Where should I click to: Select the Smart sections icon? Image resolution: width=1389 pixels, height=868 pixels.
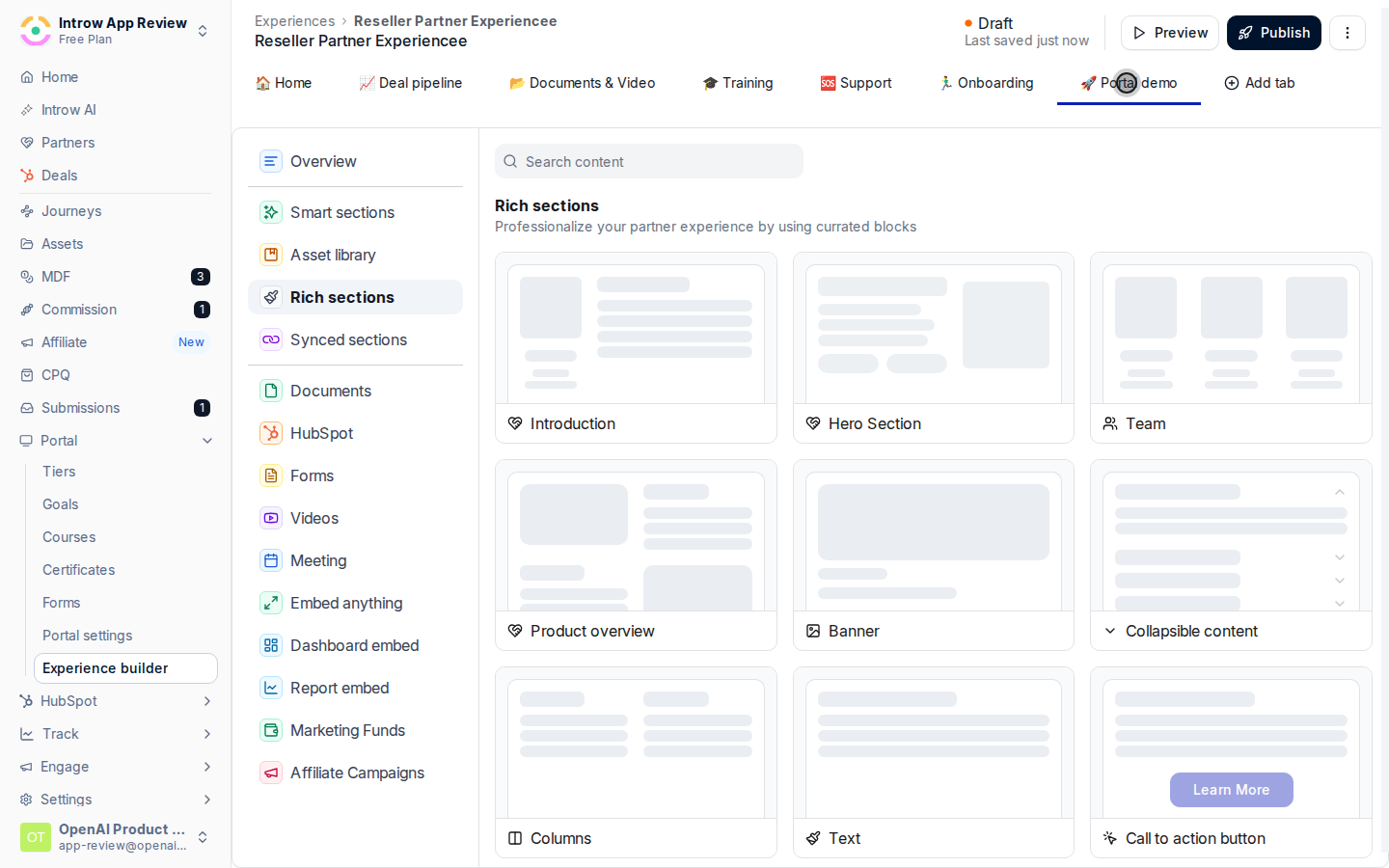coord(271,212)
